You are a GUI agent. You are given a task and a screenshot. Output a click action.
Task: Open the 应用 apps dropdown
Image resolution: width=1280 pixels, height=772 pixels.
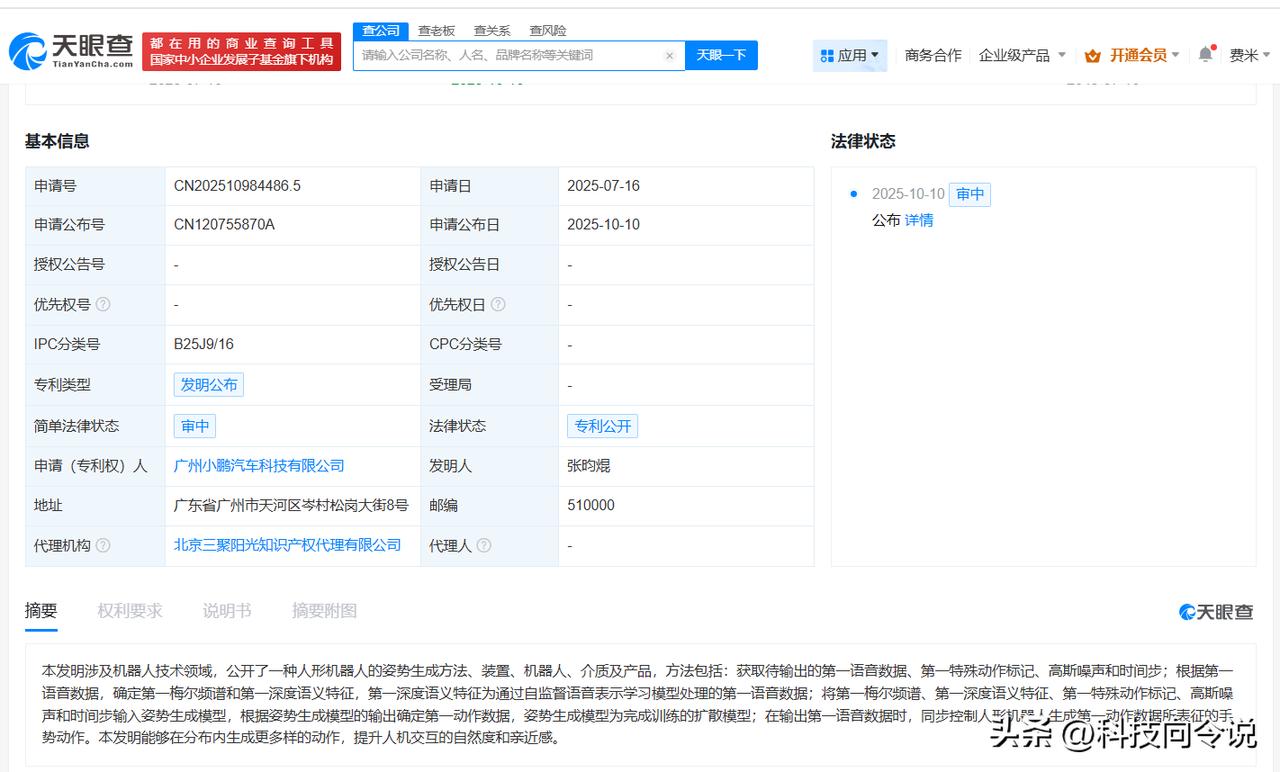pos(850,55)
